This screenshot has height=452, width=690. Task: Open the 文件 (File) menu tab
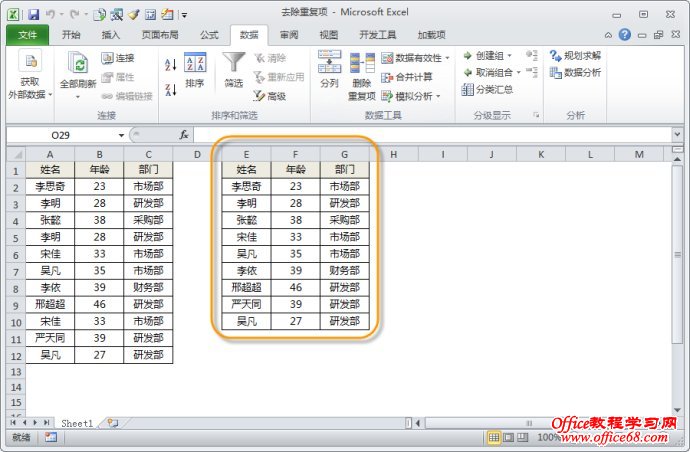click(x=27, y=34)
